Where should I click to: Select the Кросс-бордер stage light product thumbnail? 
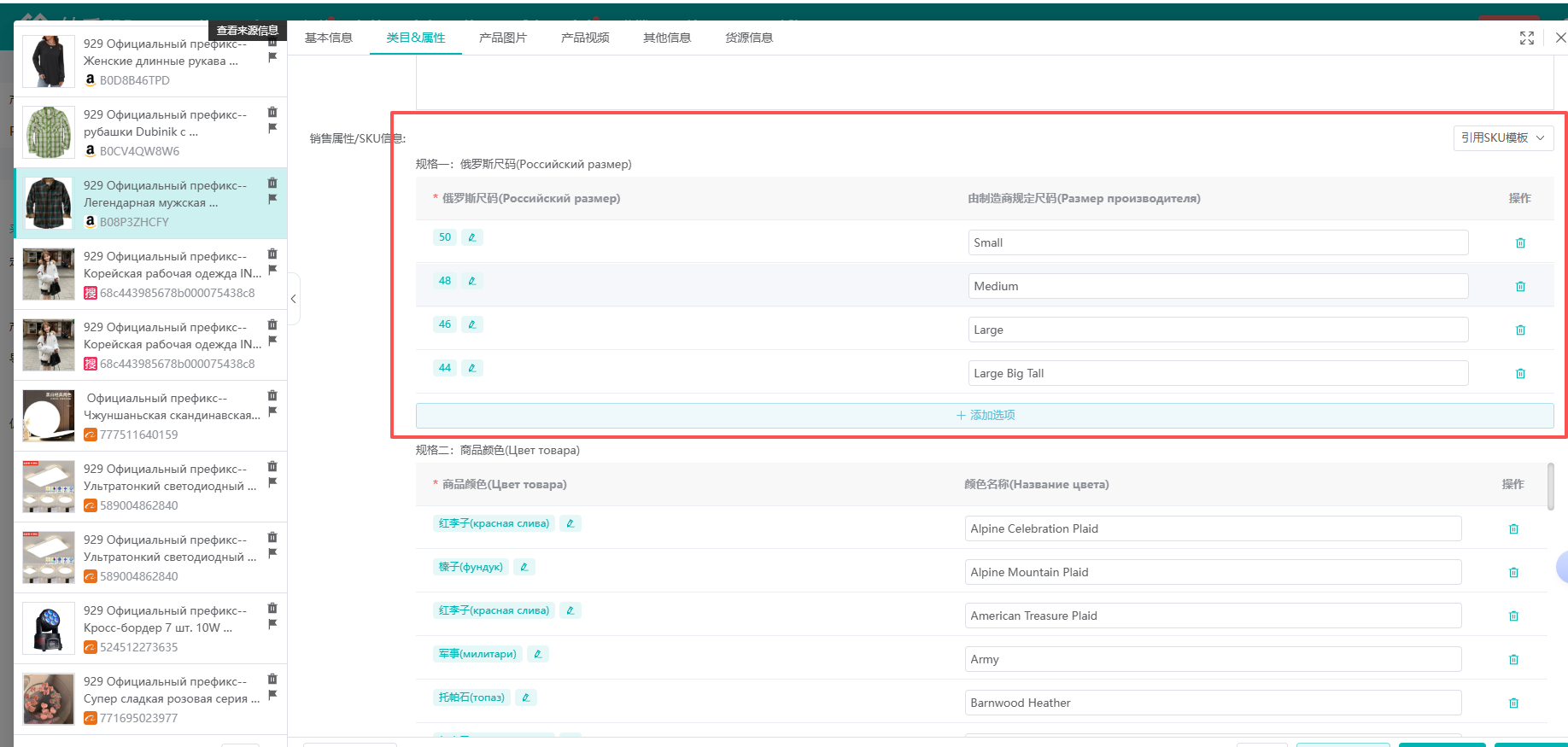(49, 629)
